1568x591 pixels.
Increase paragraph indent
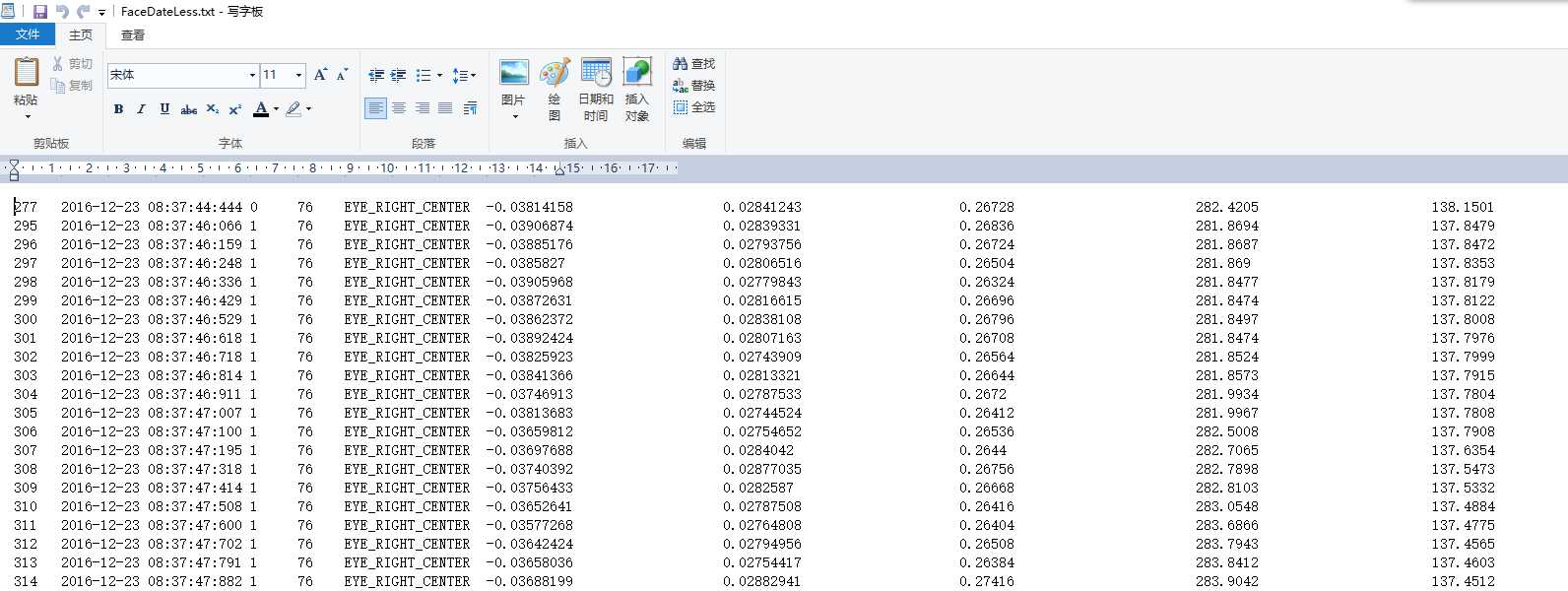[x=398, y=75]
